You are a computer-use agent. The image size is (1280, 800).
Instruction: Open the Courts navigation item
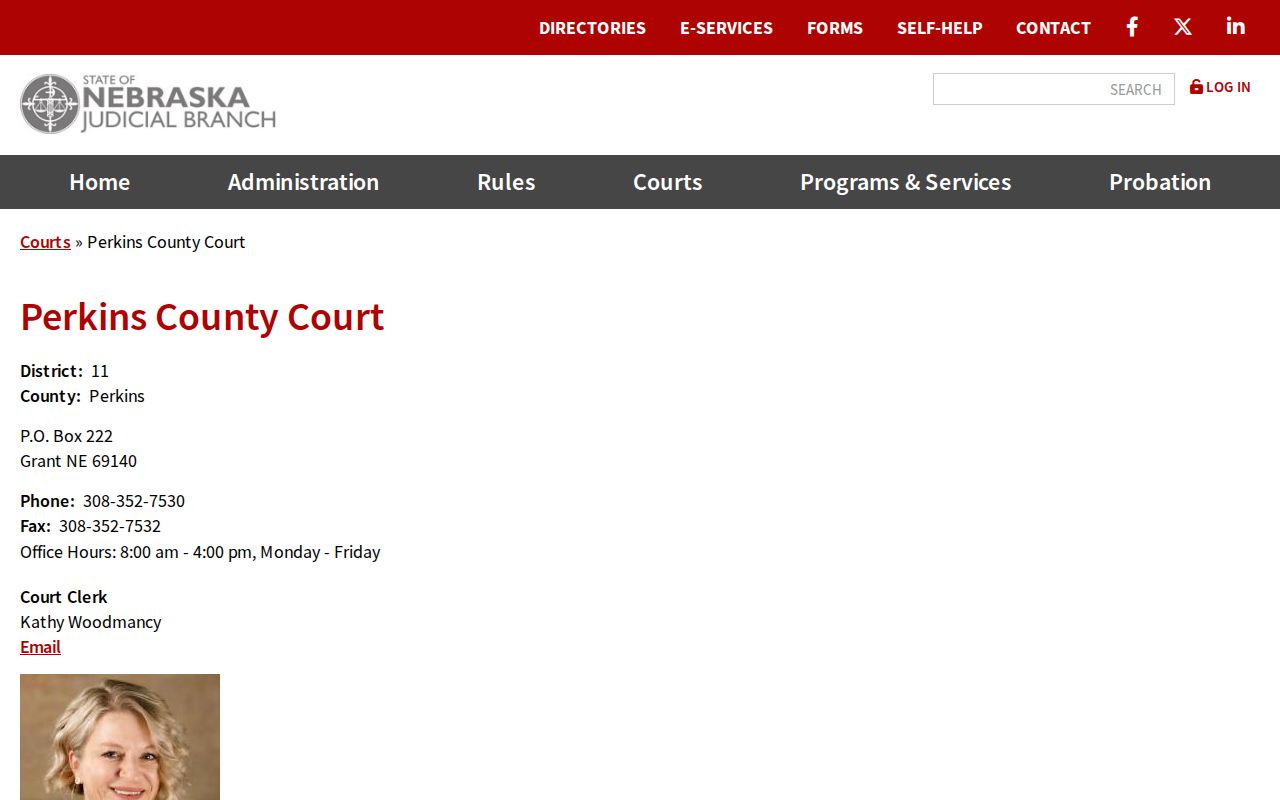(x=668, y=182)
